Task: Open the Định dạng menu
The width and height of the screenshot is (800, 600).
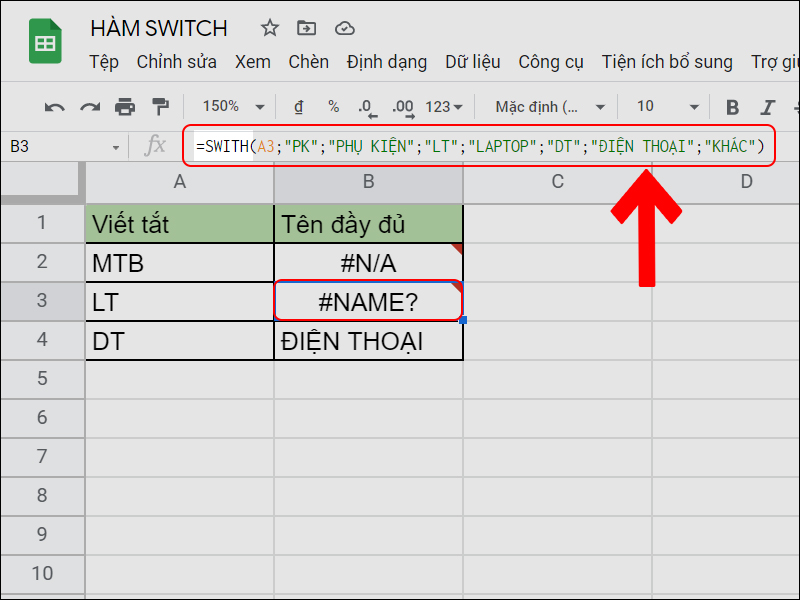Action: click(386, 62)
